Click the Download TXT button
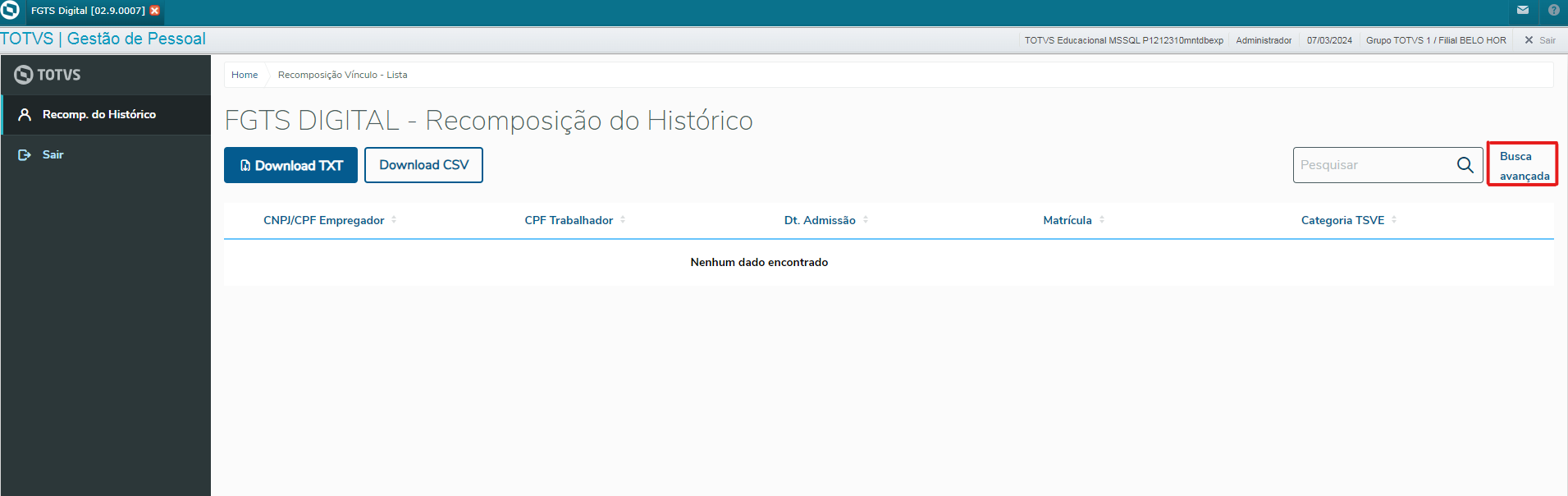This screenshot has width=1568, height=496. (x=290, y=165)
